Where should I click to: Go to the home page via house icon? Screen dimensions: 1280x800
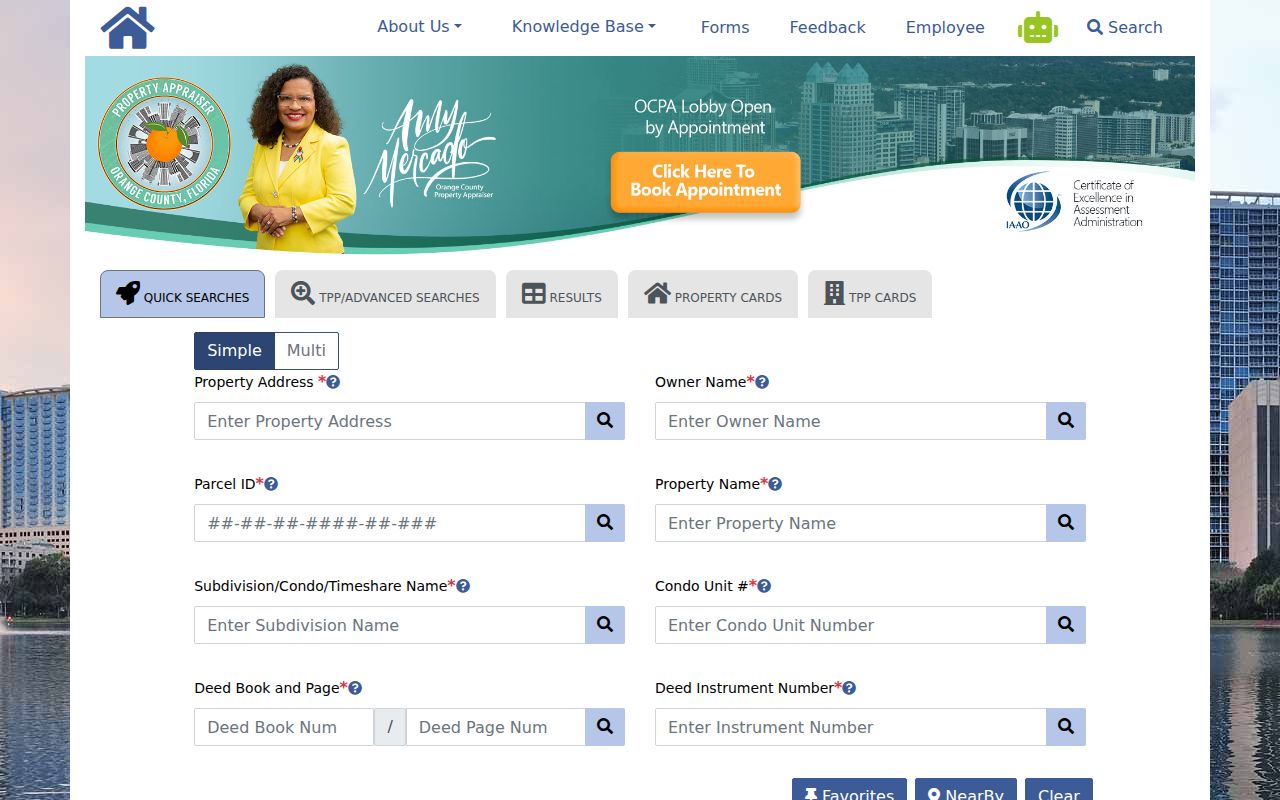click(128, 28)
